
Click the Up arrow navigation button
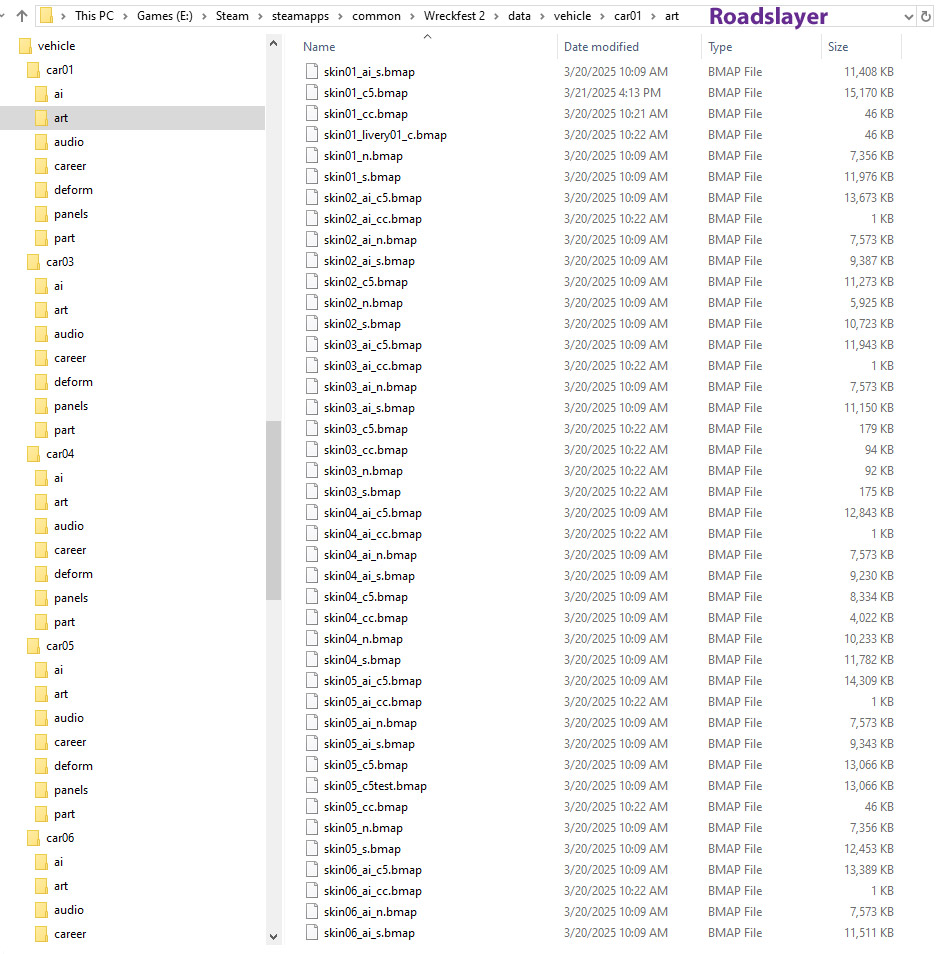tap(22, 16)
